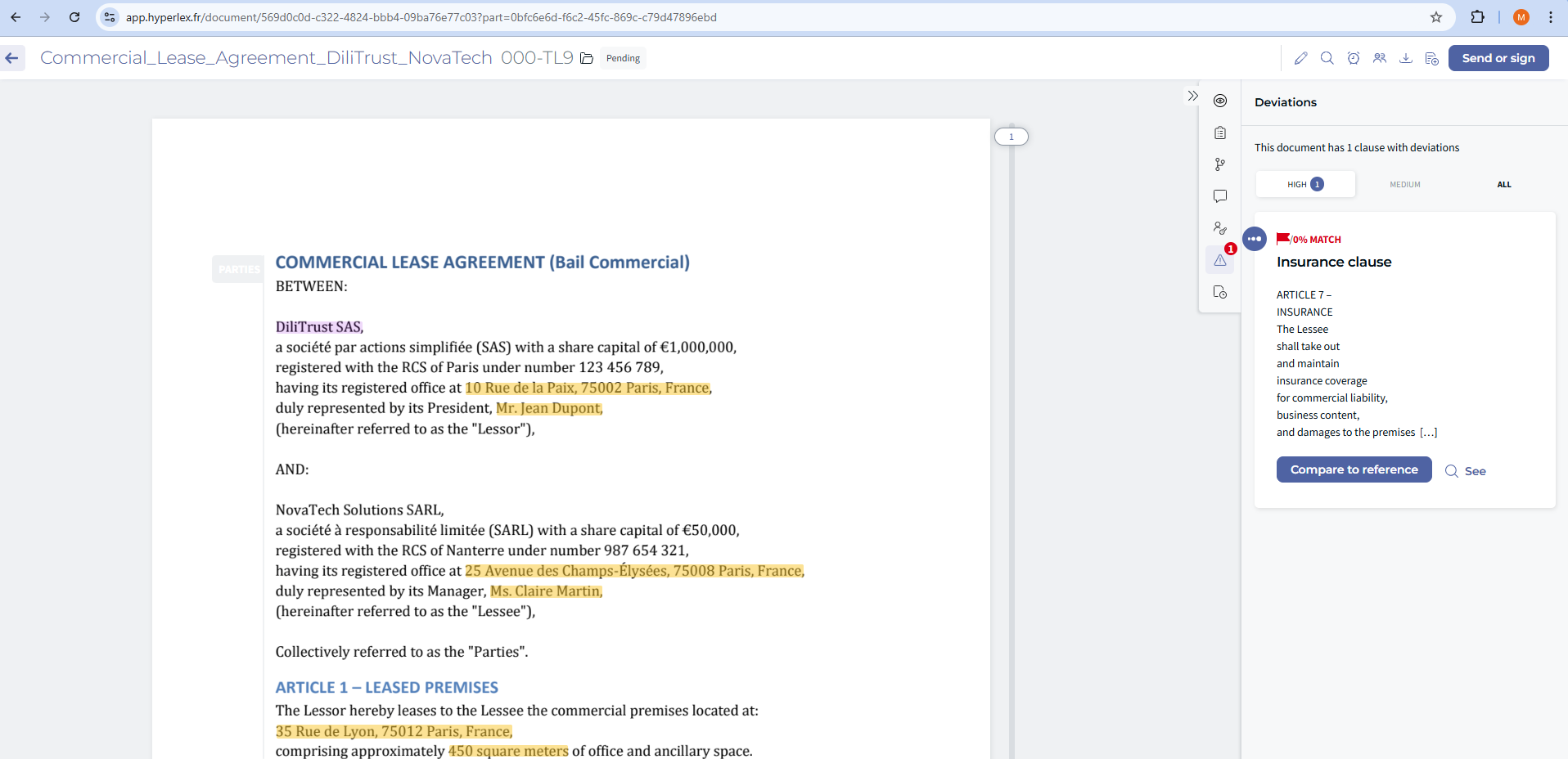Image resolution: width=1568 pixels, height=759 pixels.
Task: Open the versions branch panel icon
Action: [x=1220, y=164]
